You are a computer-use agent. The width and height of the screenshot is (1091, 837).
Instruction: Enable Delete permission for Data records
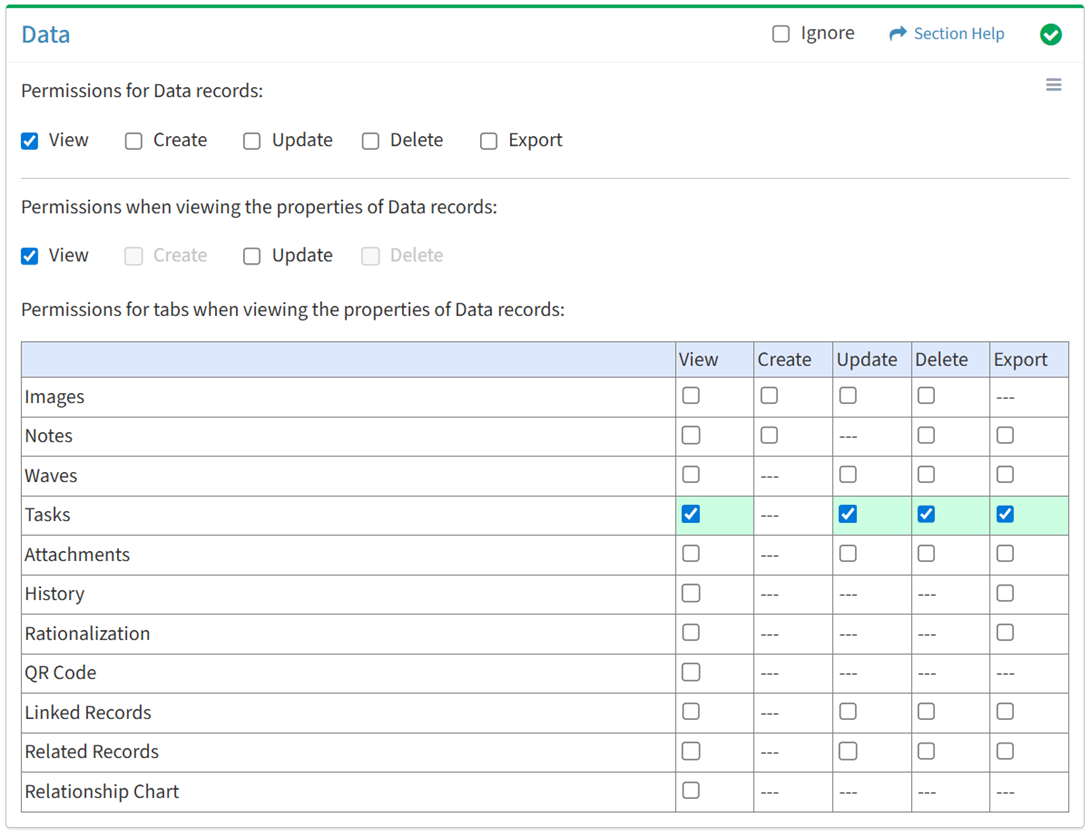click(x=371, y=141)
